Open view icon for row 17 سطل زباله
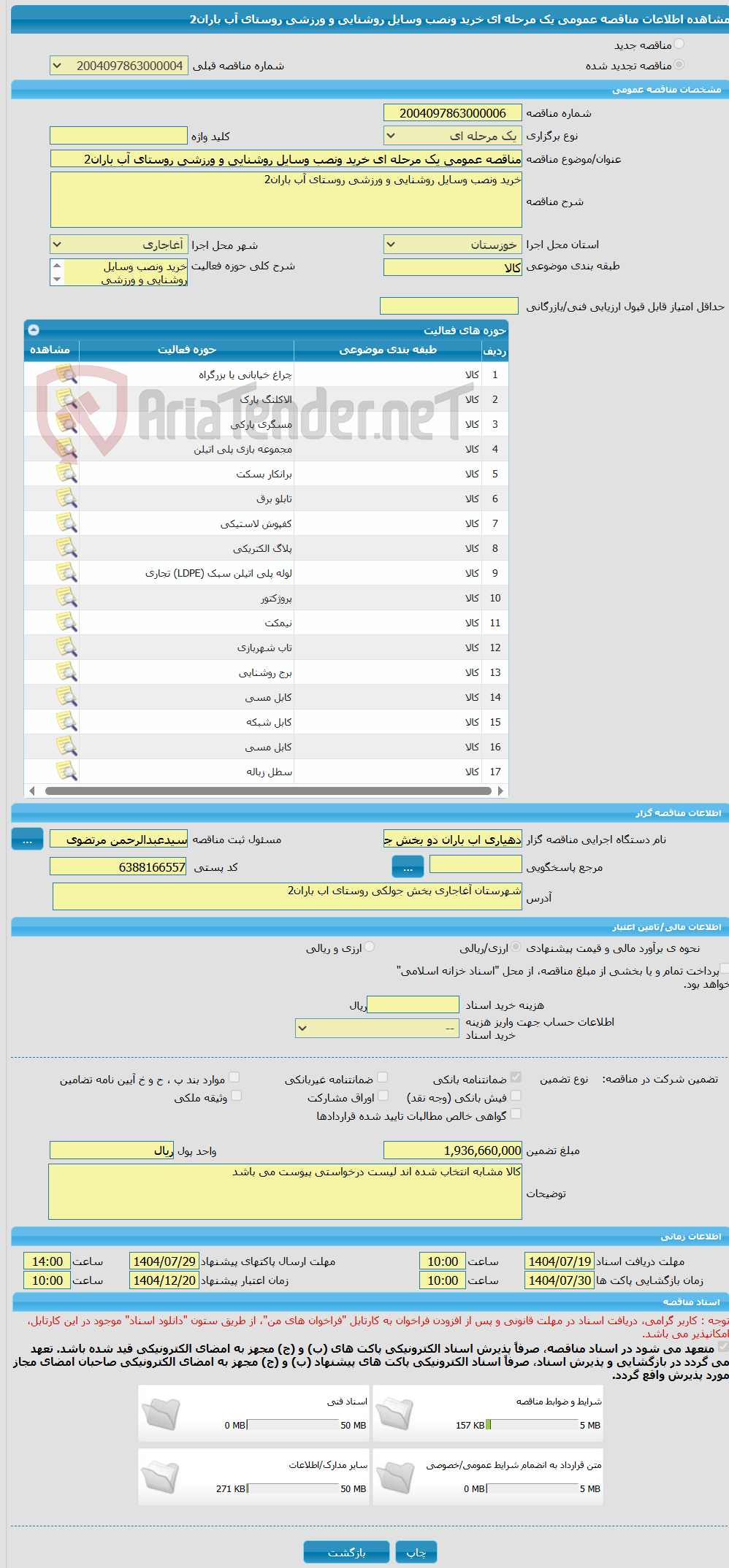 pyautogui.click(x=66, y=772)
